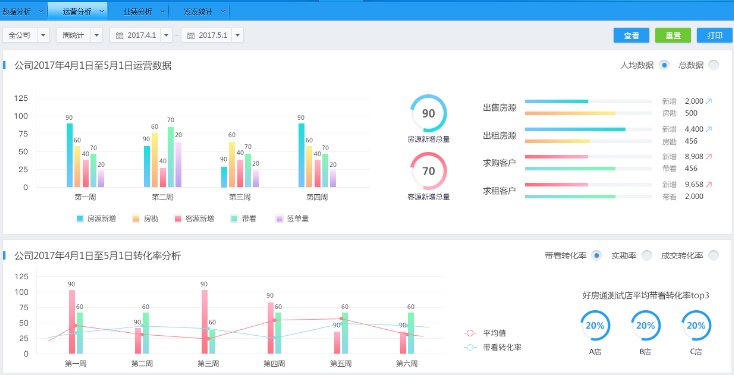Click the 出售房源 新增 blue progress bar
734x375 pixels.
coord(556,101)
